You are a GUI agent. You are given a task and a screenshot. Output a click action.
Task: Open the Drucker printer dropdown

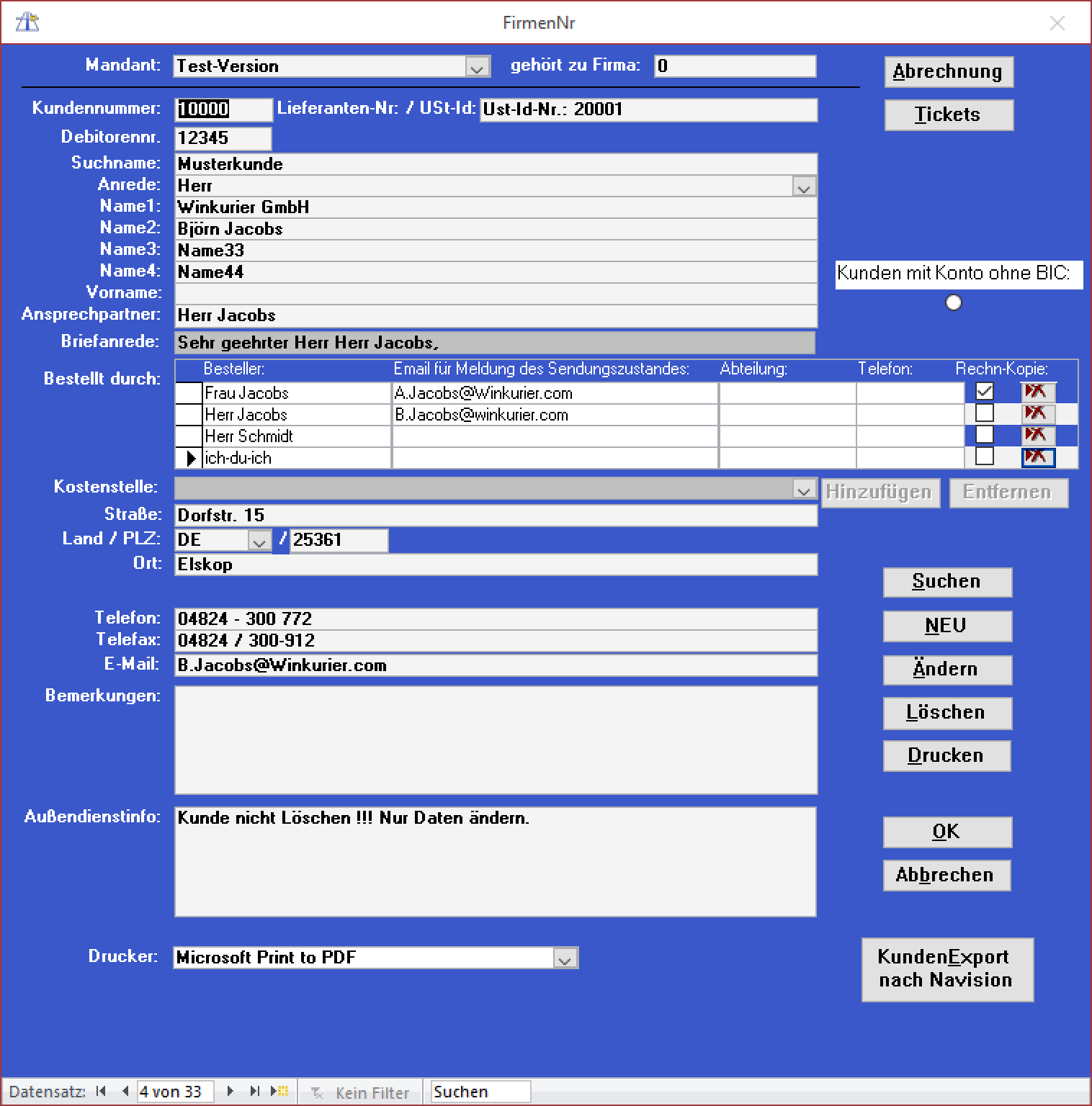(x=565, y=958)
